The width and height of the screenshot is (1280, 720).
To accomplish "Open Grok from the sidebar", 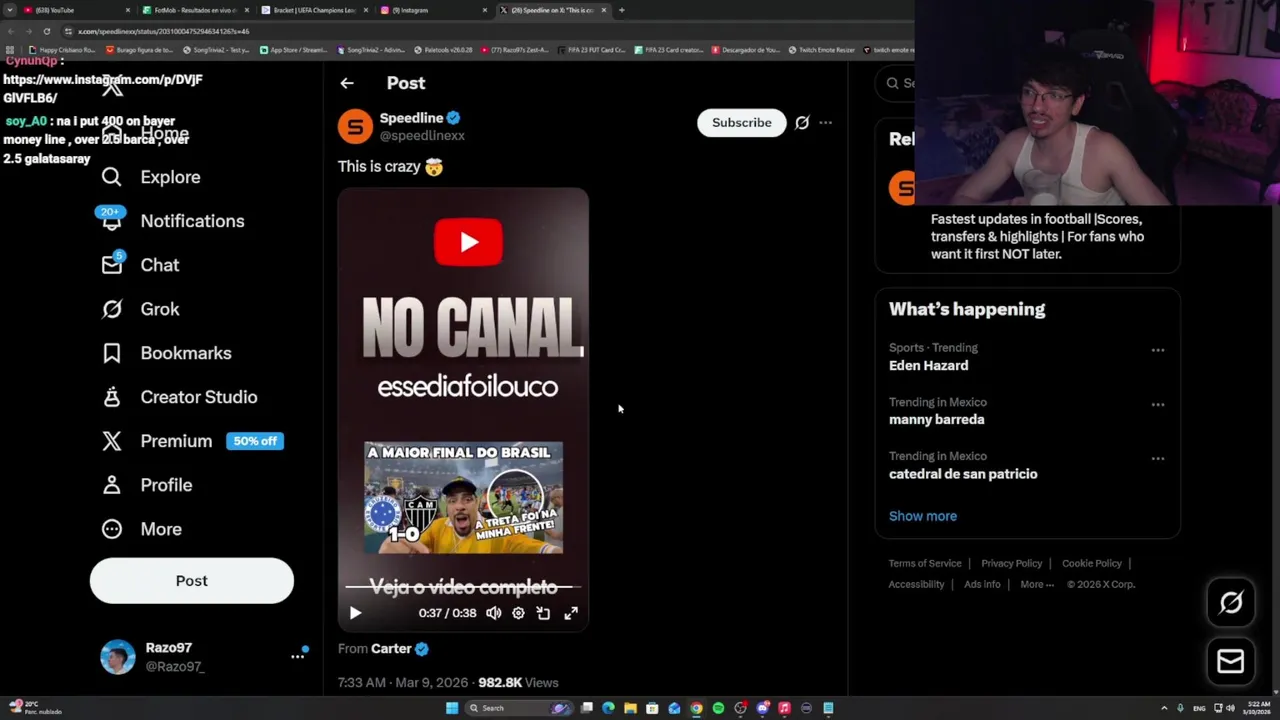I will (141, 309).
